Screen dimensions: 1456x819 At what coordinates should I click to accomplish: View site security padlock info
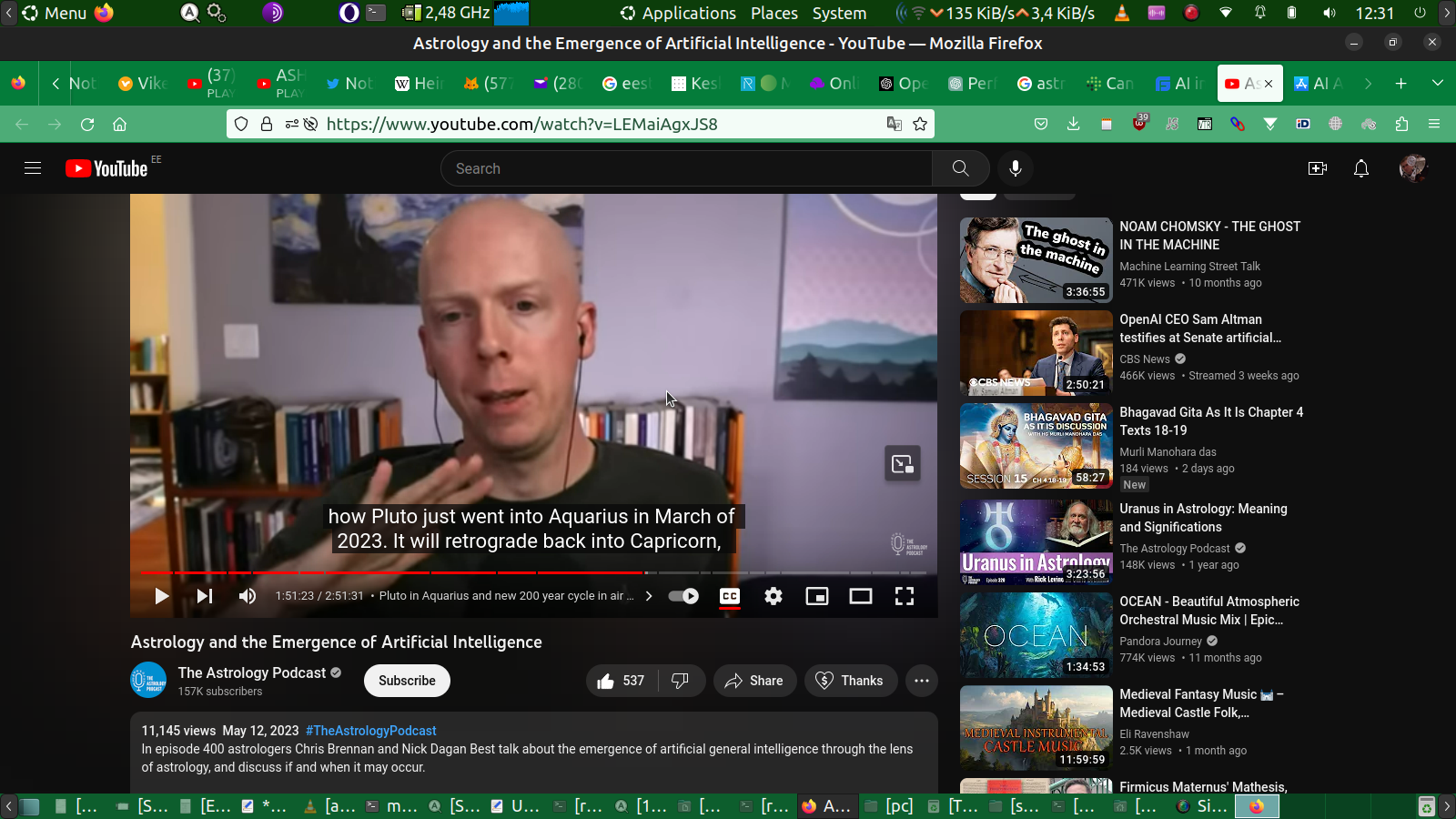(267, 124)
